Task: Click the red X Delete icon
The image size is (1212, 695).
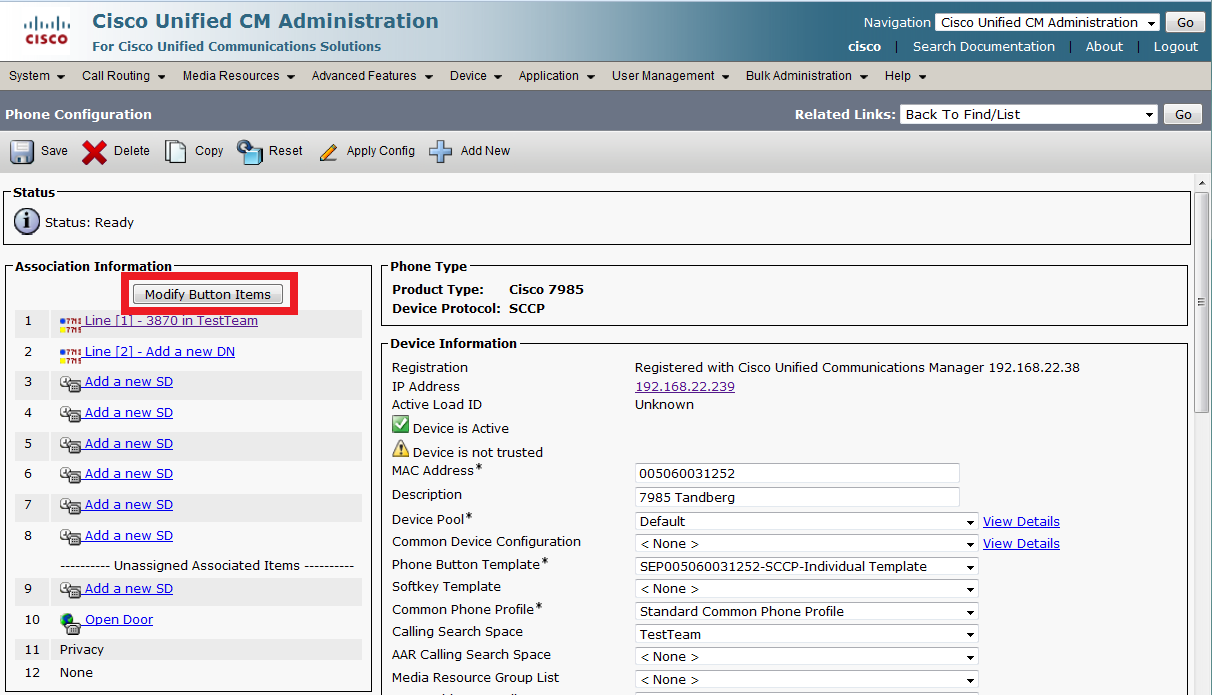Action: tap(95, 151)
